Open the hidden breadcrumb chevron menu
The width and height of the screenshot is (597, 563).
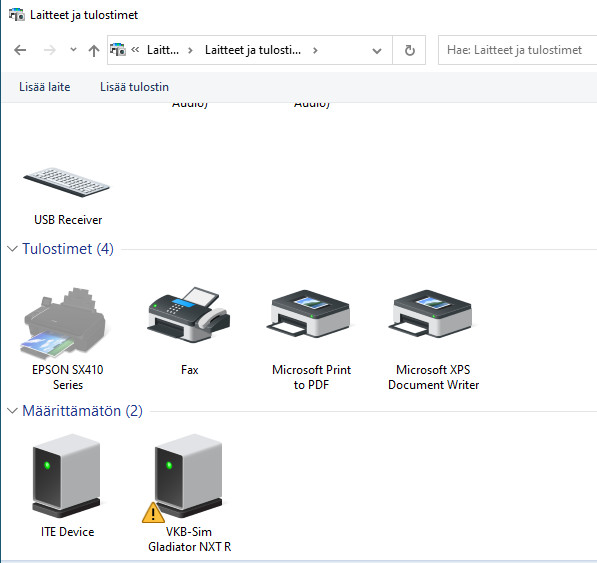(135, 50)
